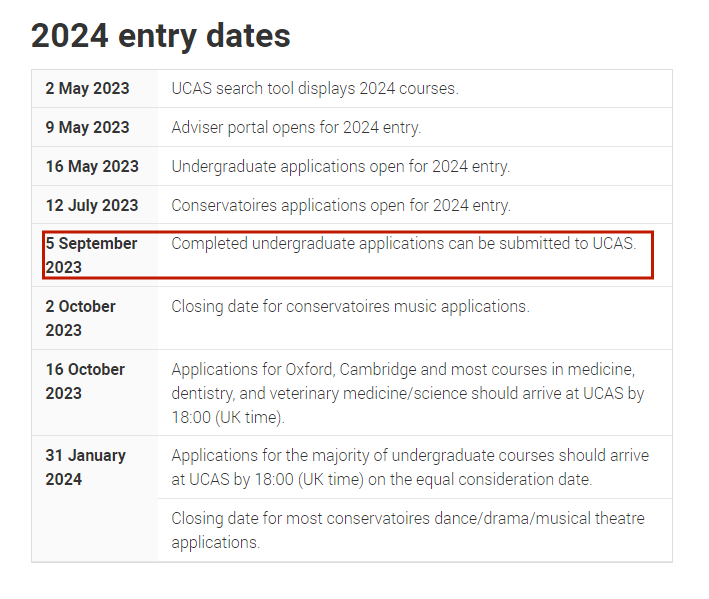Select the '12 July 2023' date cell

[95, 205]
